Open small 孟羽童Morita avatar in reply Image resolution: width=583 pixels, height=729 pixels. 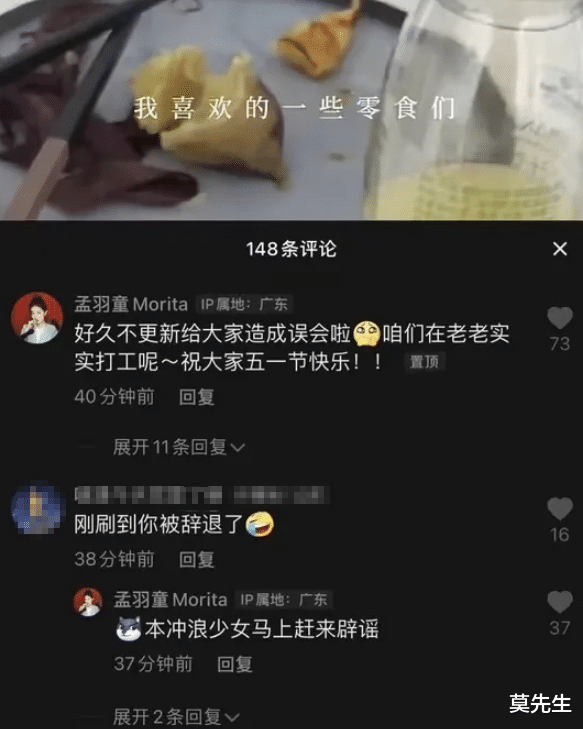tap(88, 602)
